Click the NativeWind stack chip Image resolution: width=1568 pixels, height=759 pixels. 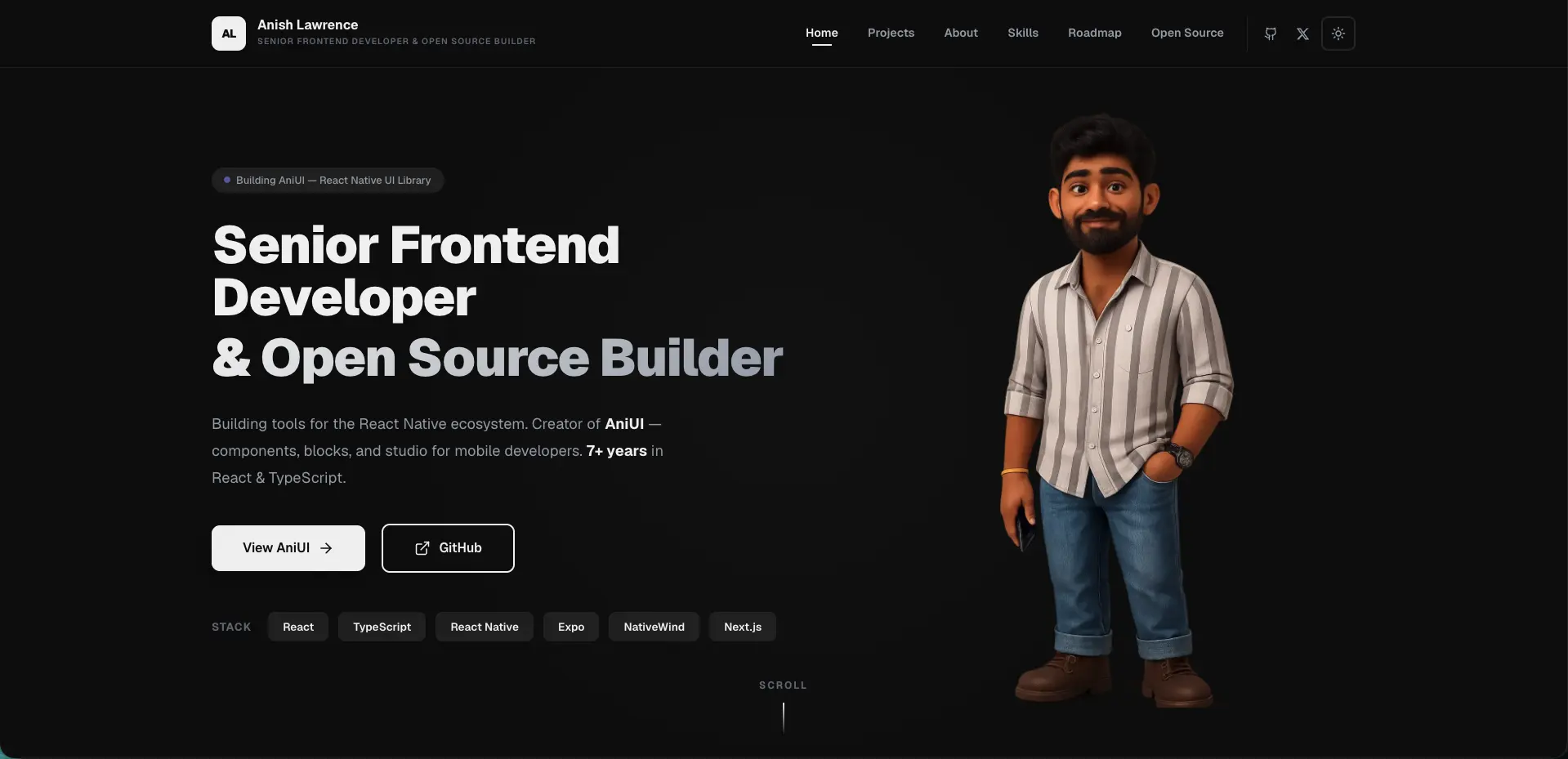tap(654, 627)
